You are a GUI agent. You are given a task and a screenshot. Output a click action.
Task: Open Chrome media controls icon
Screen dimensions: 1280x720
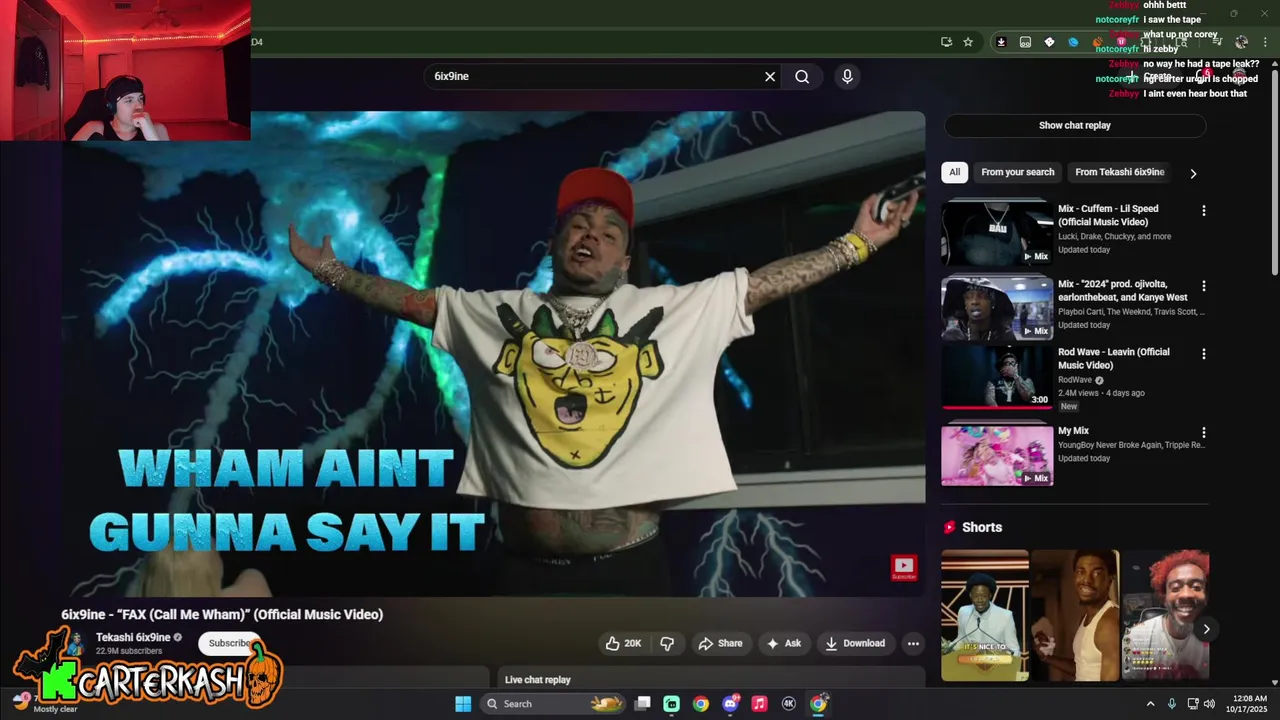click(x=1217, y=42)
